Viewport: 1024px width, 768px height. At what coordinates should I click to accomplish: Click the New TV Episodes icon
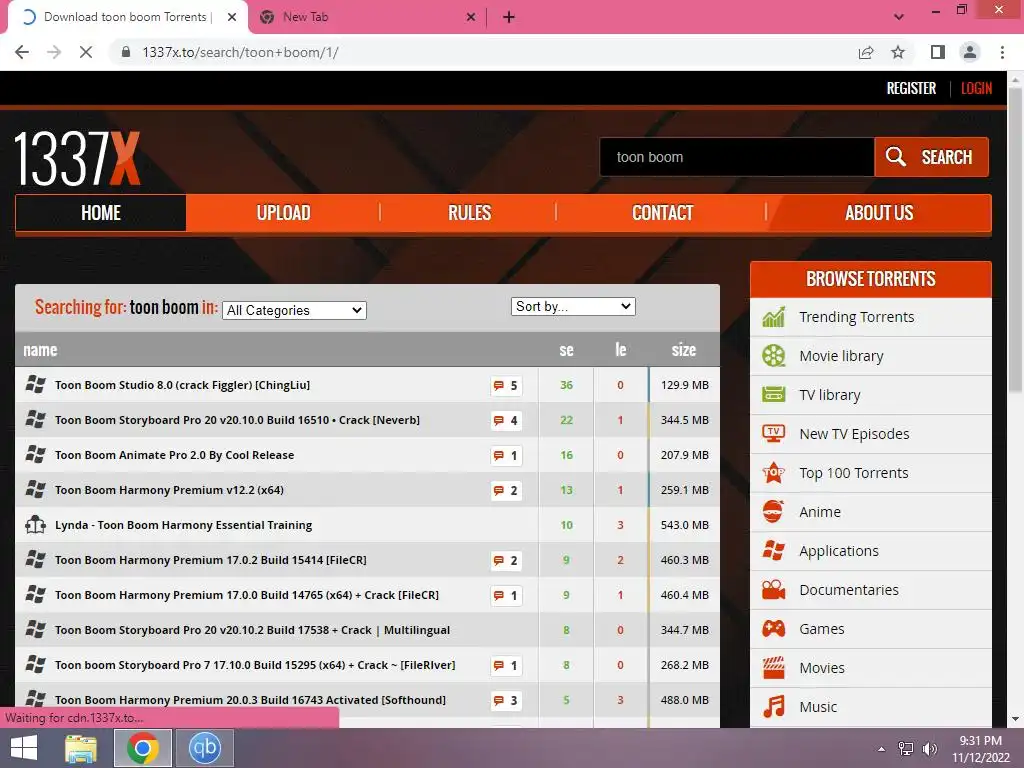click(x=773, y=434)
